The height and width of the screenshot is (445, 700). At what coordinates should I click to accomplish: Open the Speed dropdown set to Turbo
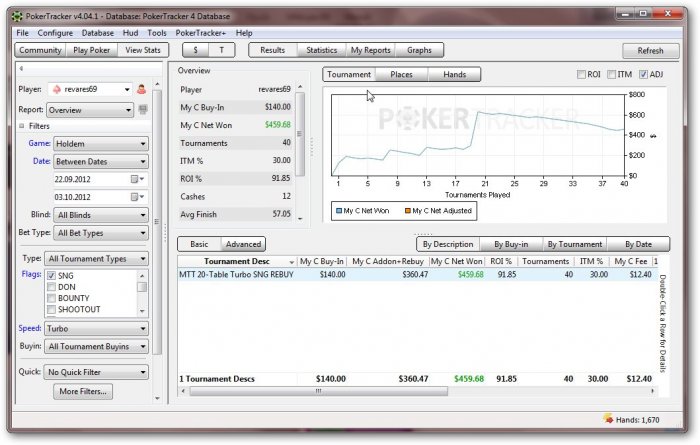[96, 329]
